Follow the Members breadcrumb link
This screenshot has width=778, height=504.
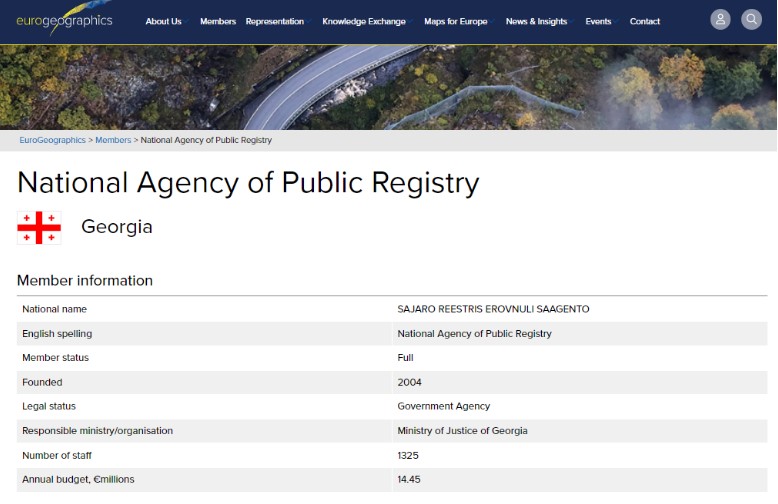click(113, 140)
